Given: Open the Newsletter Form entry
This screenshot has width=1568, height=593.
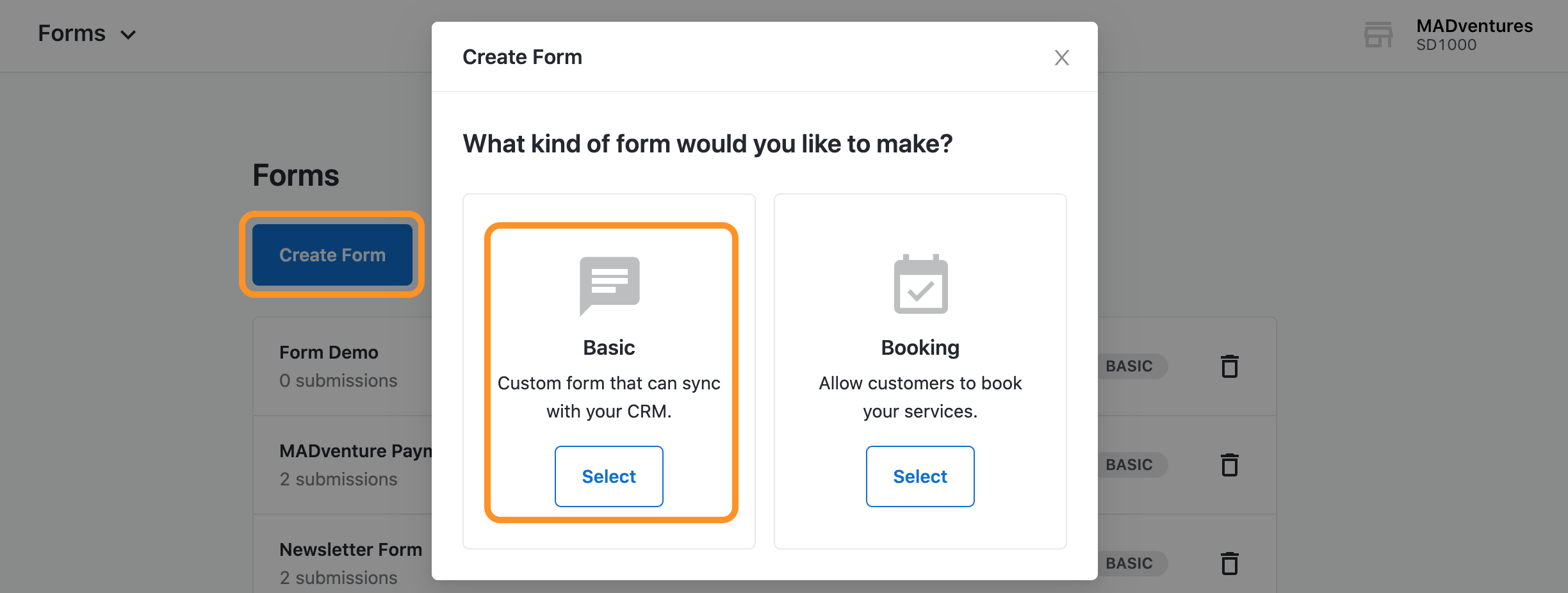Looking at the screenshot, I should (x=350, y=550).
